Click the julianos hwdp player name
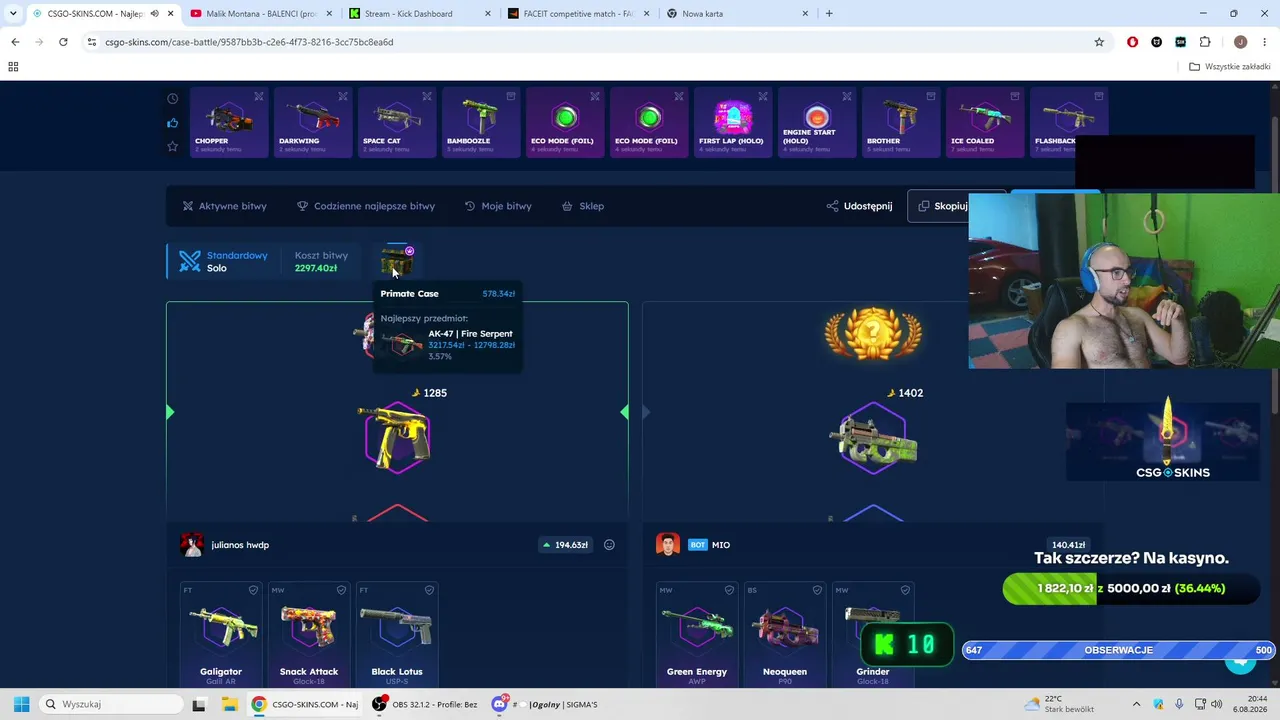Viewport: 1280px width, 720px height. [x=240, y=545]
